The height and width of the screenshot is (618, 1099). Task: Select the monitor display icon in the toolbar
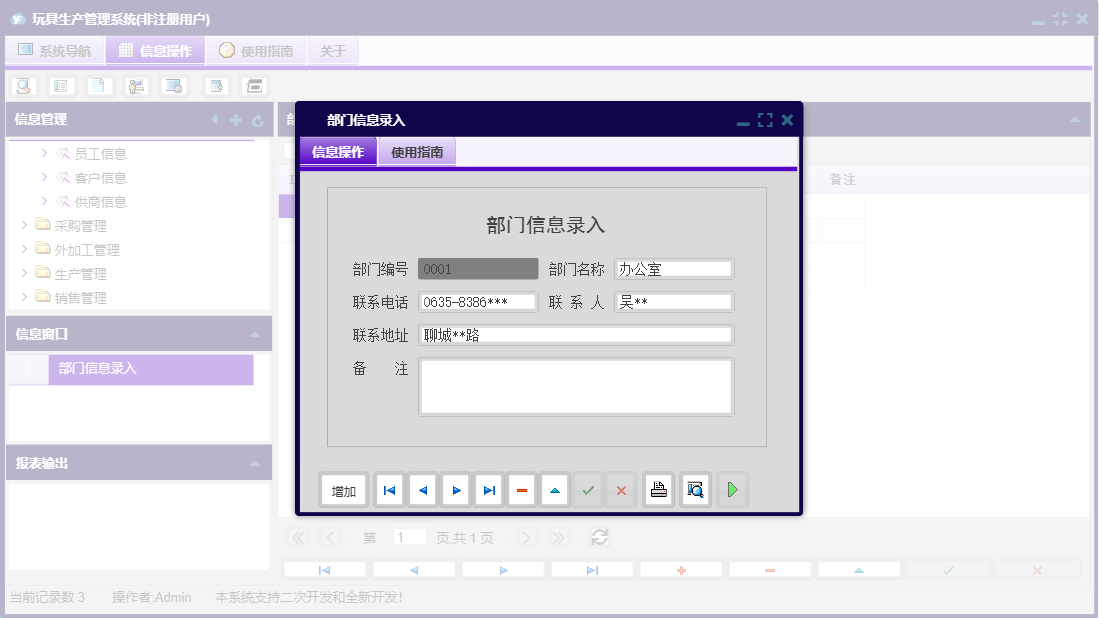174,85
